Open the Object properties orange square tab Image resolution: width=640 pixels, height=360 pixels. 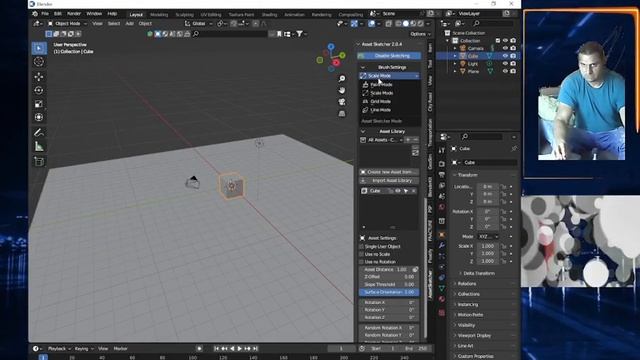coord(442,235)
